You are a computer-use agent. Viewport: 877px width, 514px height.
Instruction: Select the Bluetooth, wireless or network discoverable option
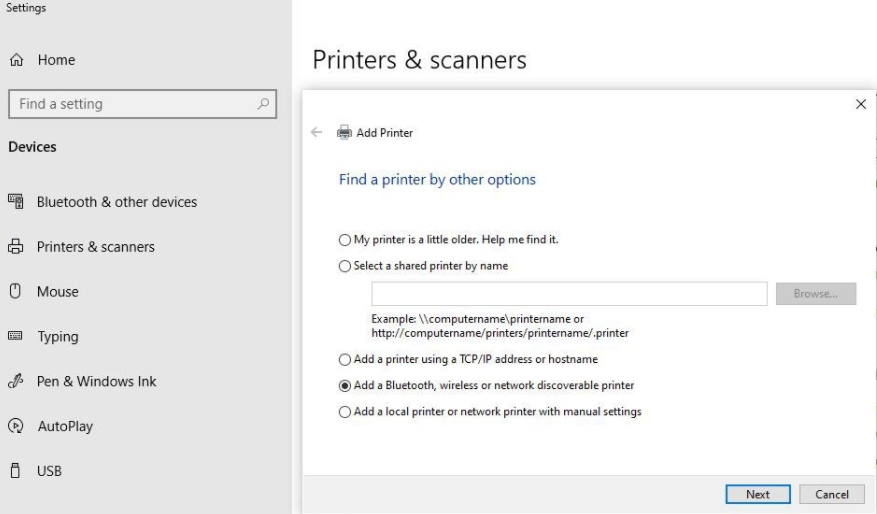[346, 385]
